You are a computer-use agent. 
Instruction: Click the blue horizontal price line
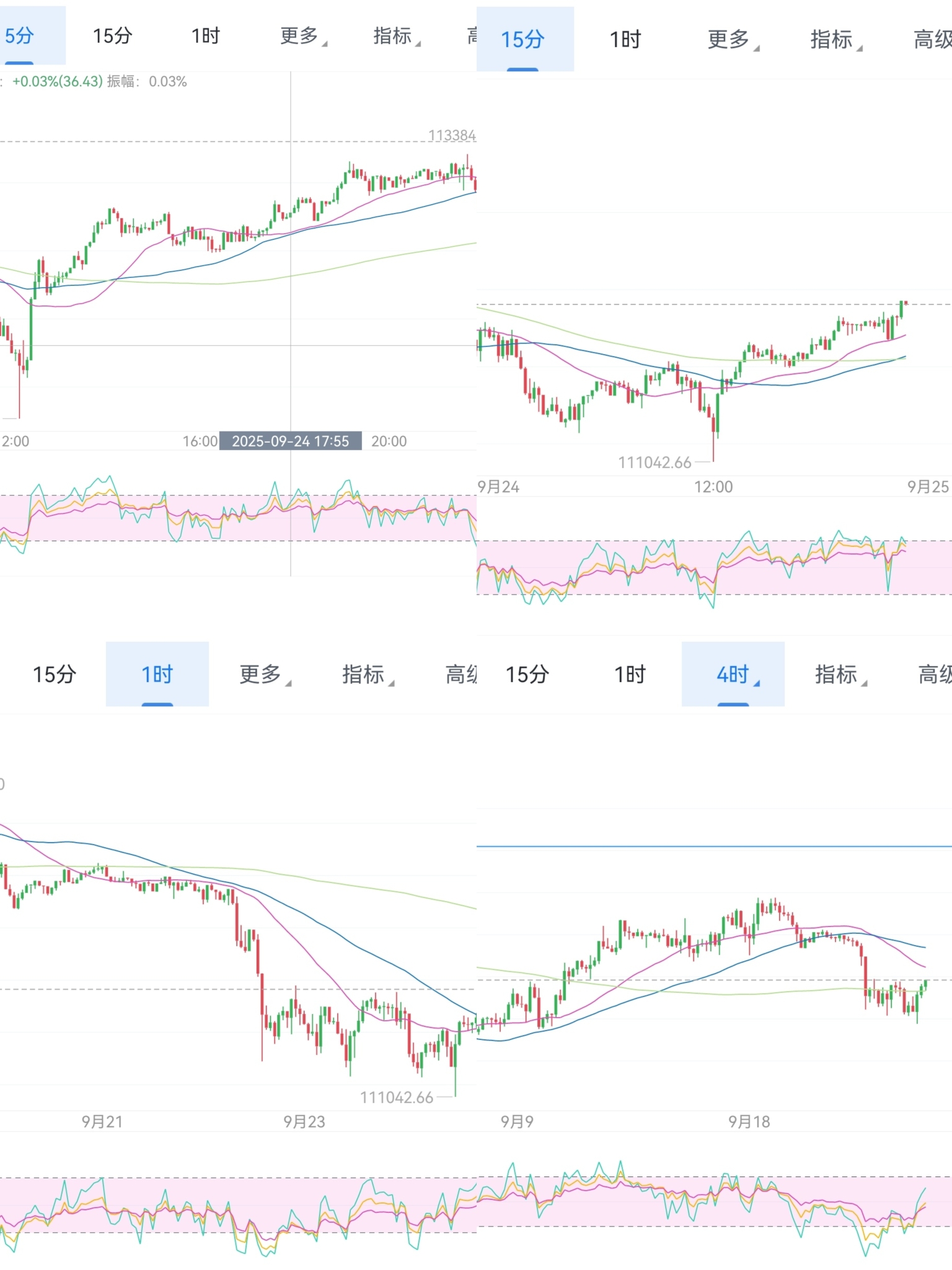point(713,846)
